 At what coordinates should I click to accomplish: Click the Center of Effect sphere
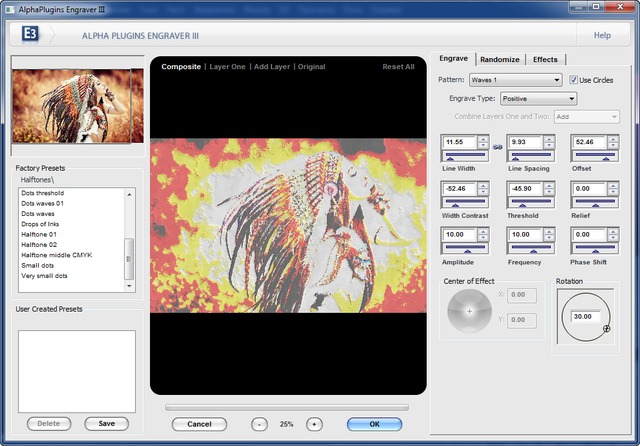[469, 311]
